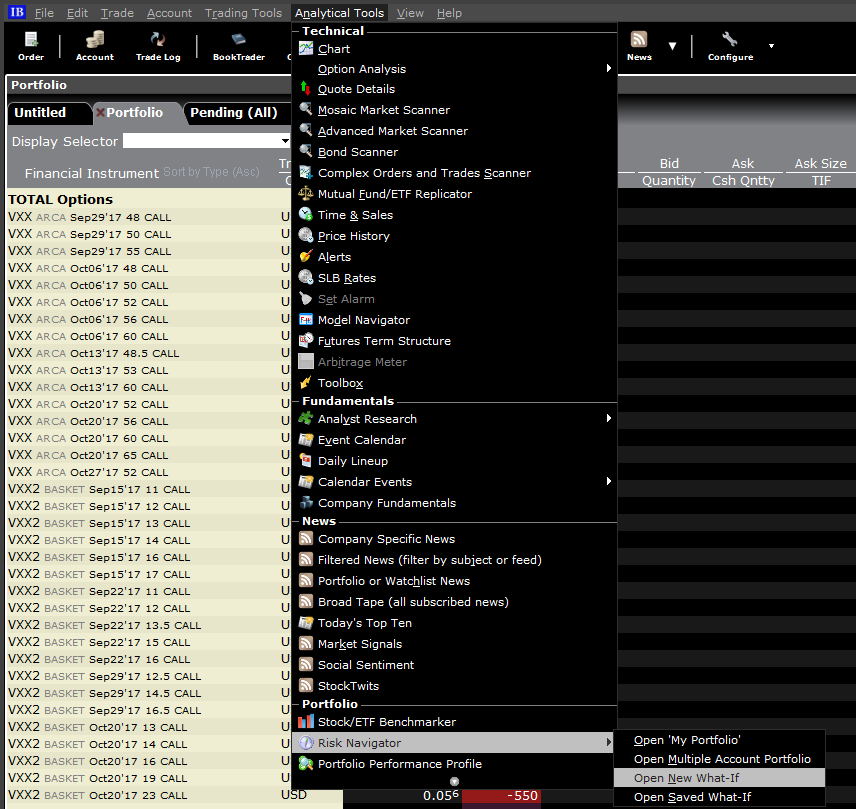Open the File menu
The width and height of the screenshot is (856, 809).
click(44, 13)
